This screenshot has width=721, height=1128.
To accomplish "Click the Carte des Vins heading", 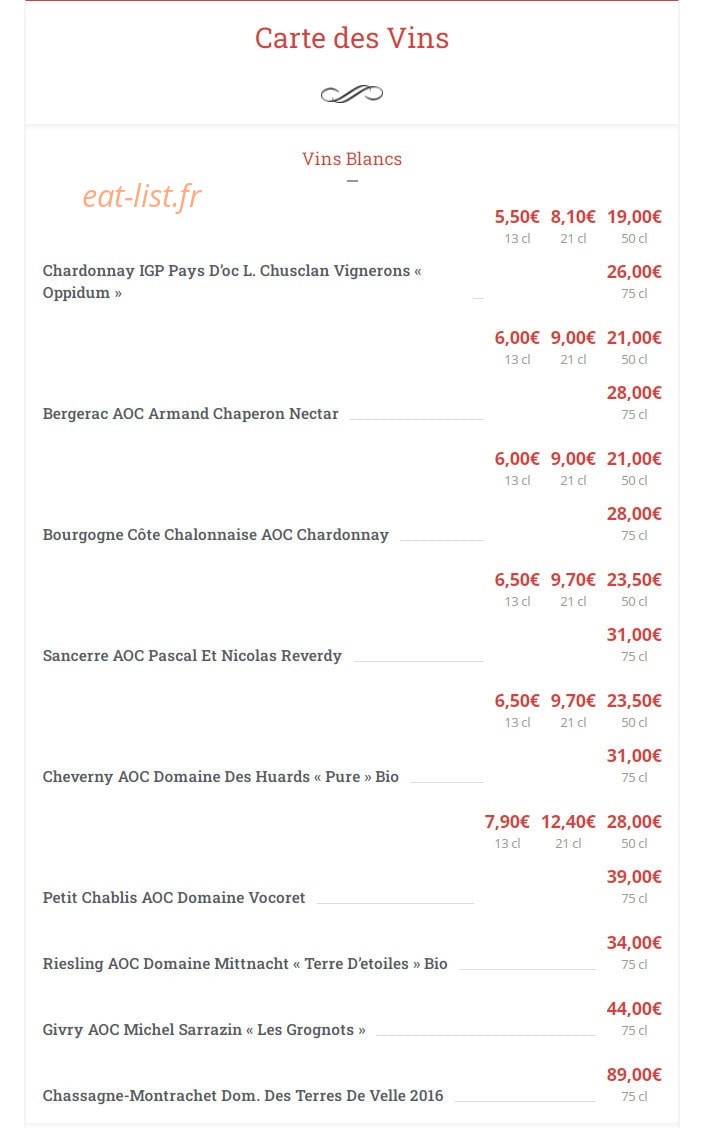I will point(352,38).
